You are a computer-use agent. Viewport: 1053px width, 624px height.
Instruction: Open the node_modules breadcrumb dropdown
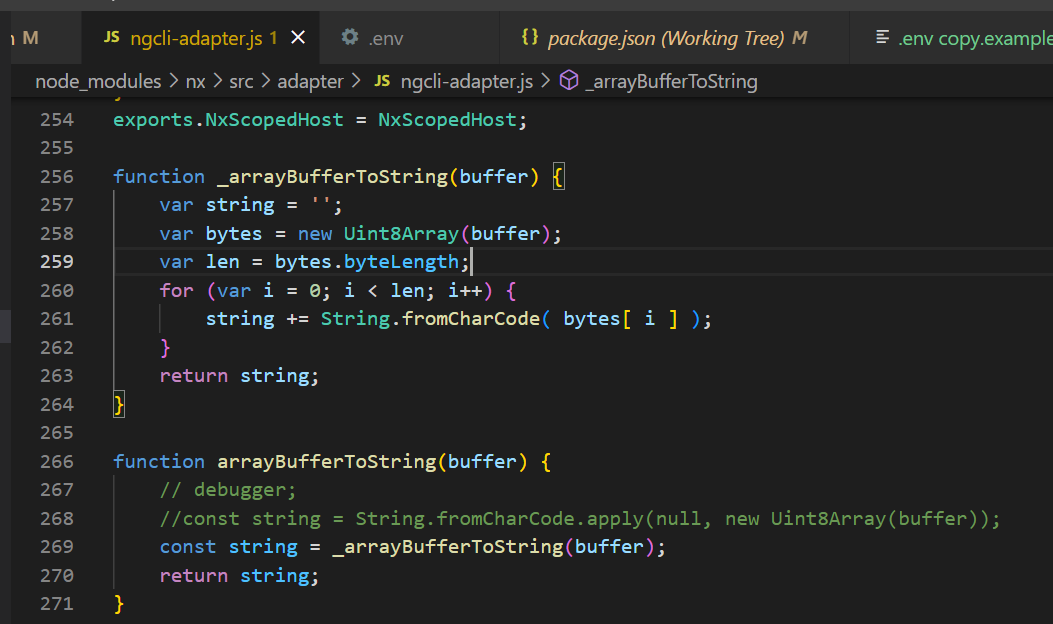(x=97, y=81)
